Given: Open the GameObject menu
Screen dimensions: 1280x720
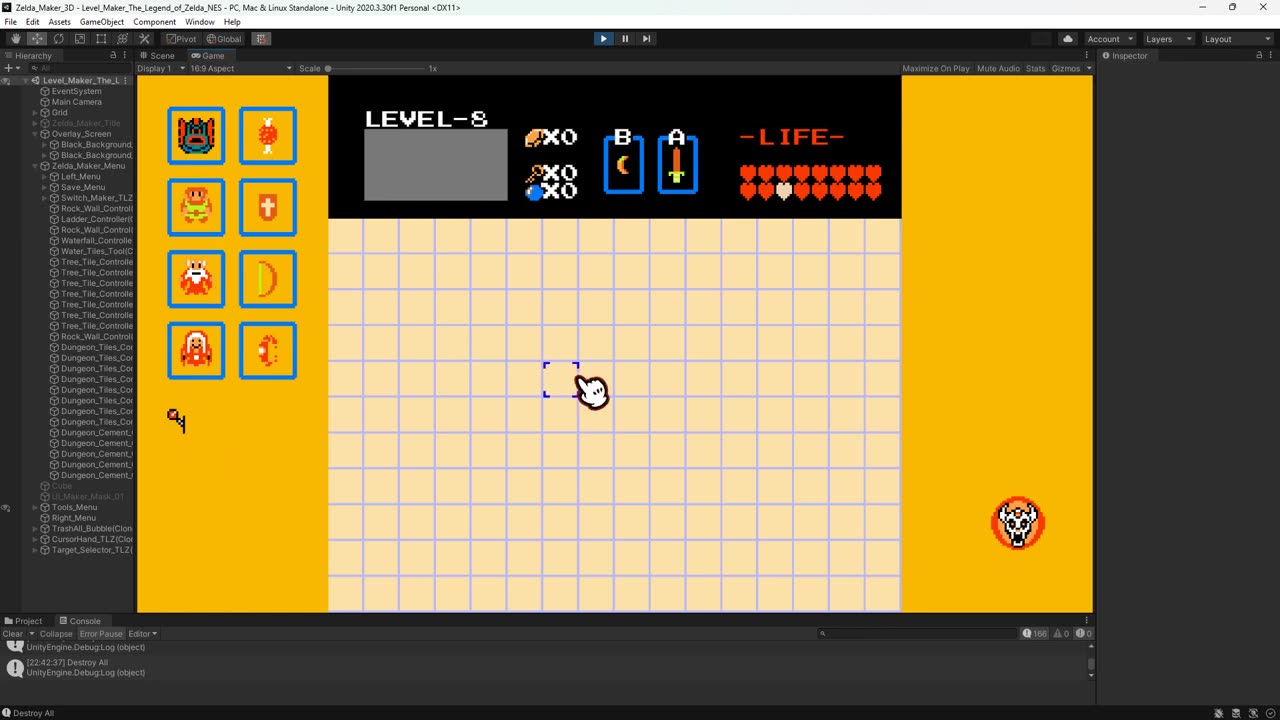Looking at the screenshot, I should click(102, 22).
